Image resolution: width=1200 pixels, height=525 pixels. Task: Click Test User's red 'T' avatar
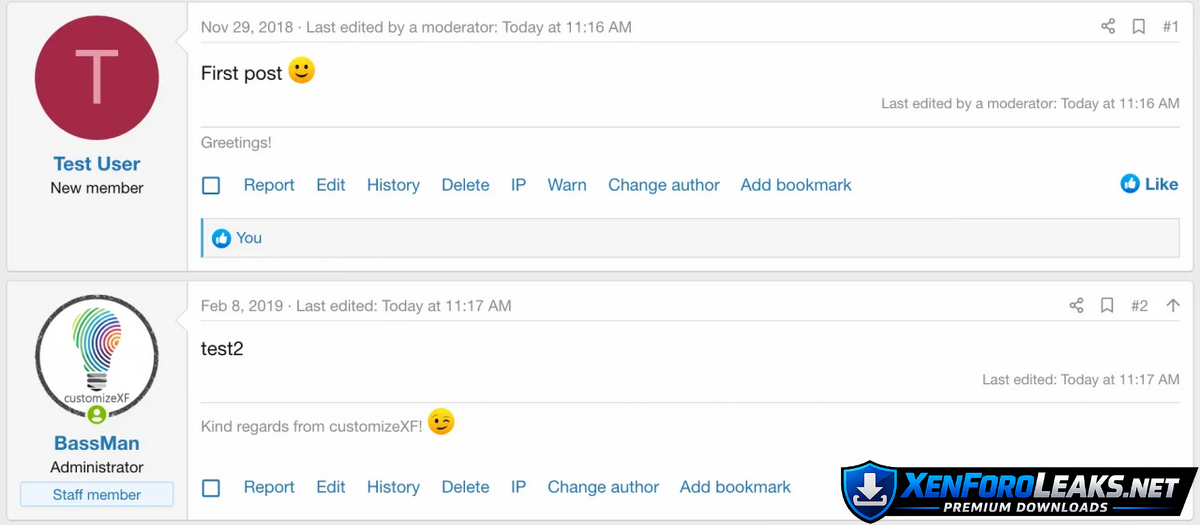[x=97, y=77]
